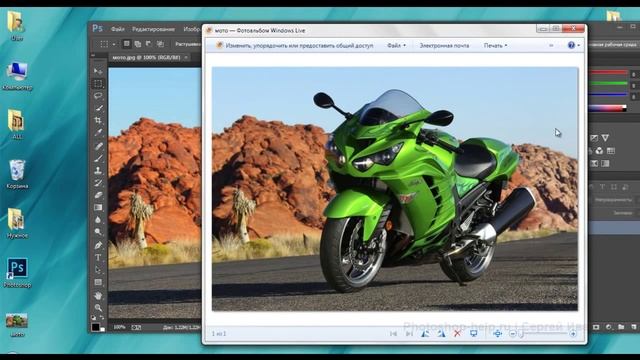Select the History Brush tool
This screenshot has height=360, width=640.
(98, 182)
